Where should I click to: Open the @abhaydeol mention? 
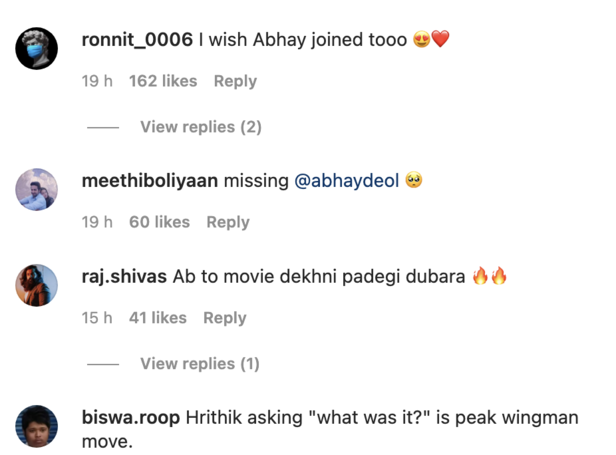coord(347,181)
